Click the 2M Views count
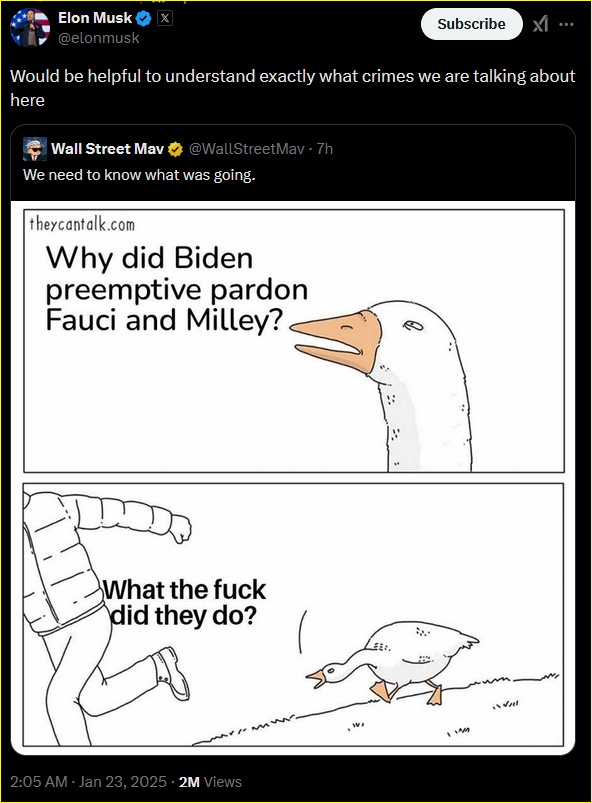The image size is (592, 803). [210, 781]
